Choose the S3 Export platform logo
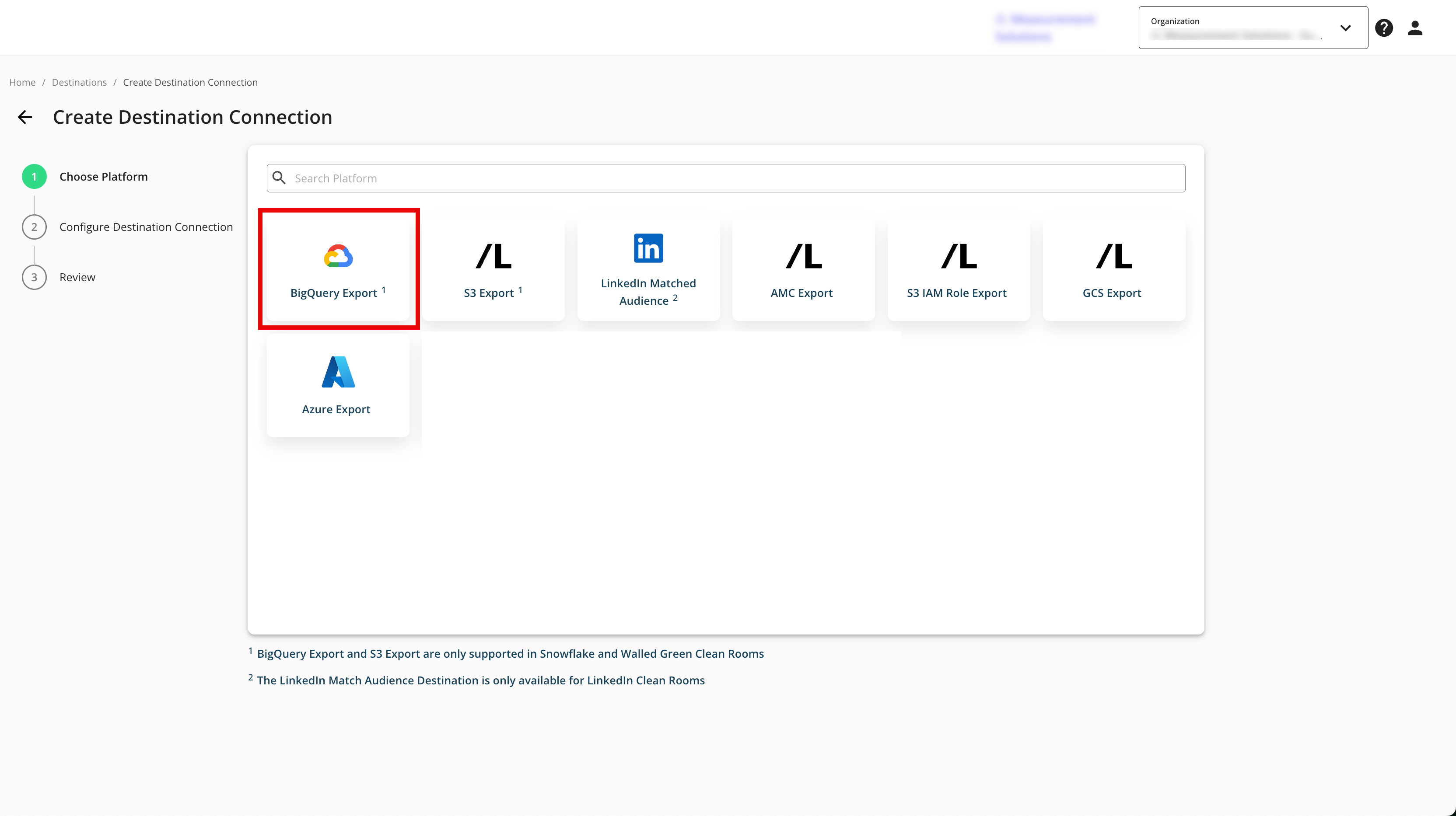The height and width of the screenshot is (816, 1456). point(493,256)
